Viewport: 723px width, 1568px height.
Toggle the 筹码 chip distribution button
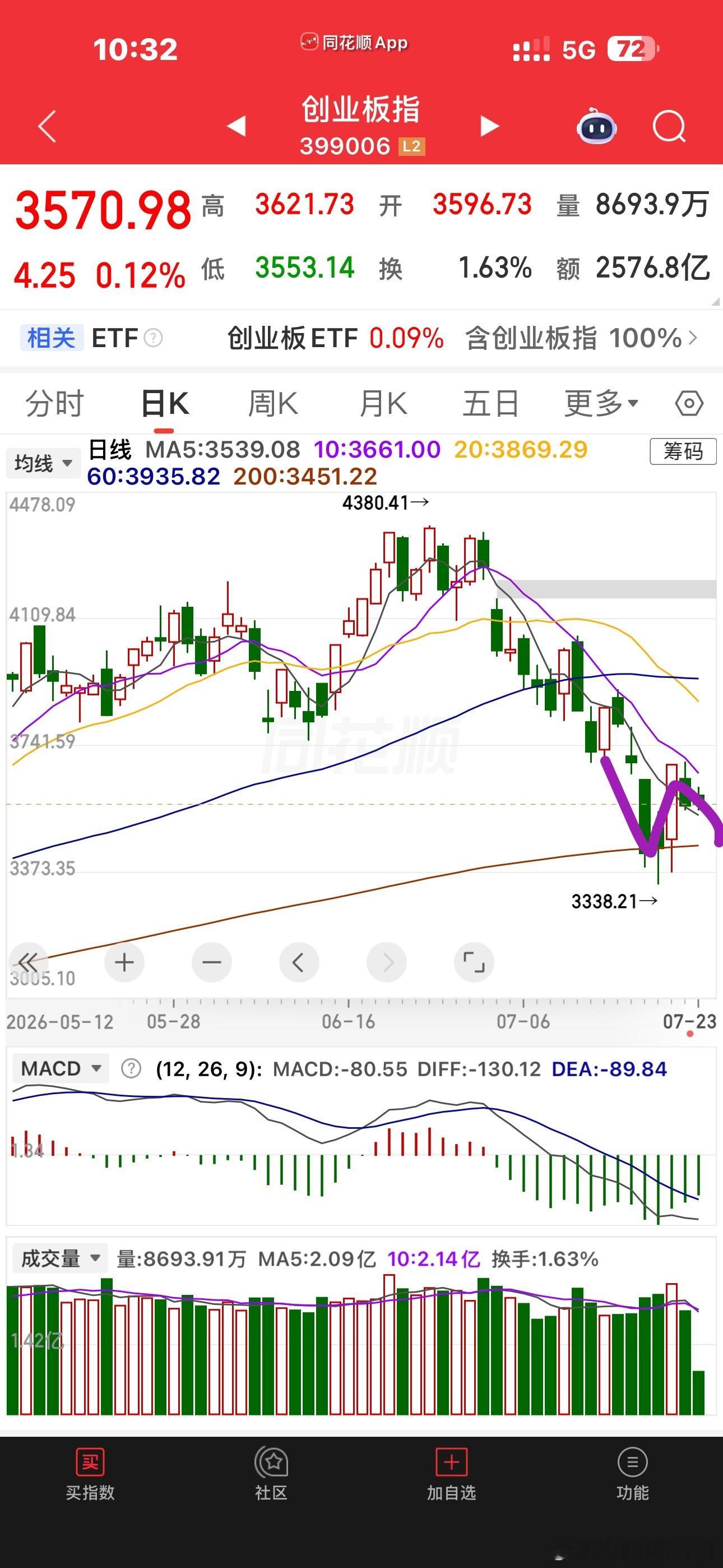[683, 451]
